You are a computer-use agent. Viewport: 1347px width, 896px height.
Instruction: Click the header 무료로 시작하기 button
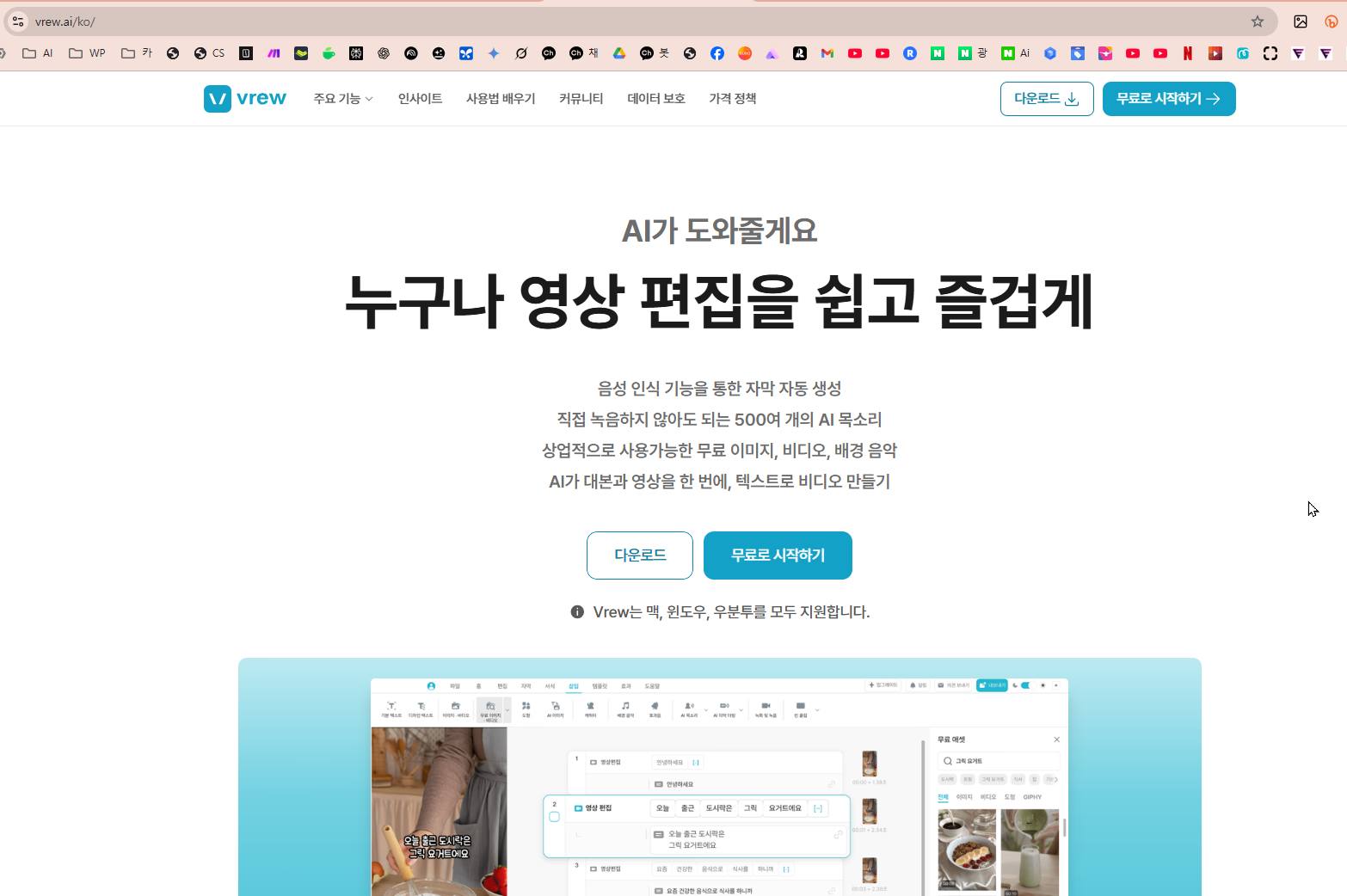pyautogui.click(x=1169, y=99)
